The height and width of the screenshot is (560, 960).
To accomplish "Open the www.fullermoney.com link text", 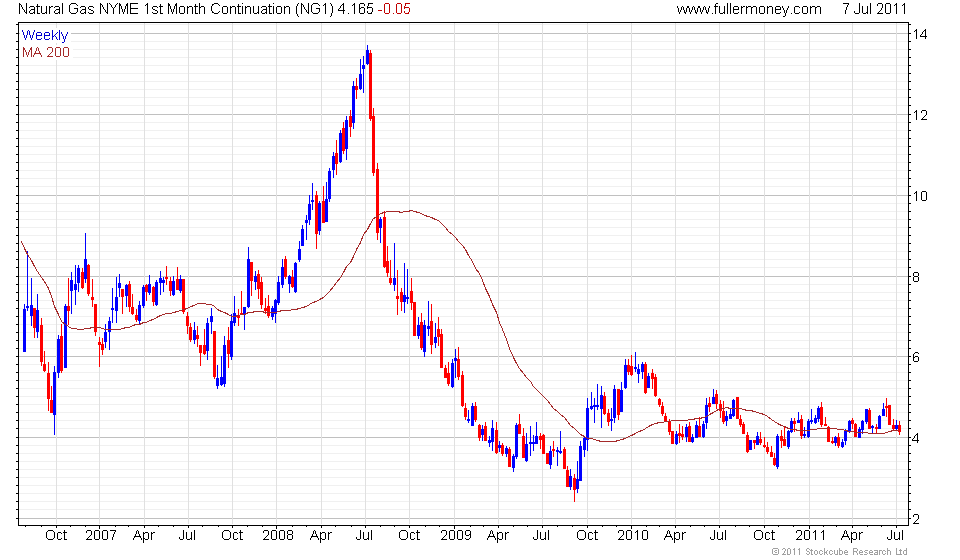I will coord(749,9).
